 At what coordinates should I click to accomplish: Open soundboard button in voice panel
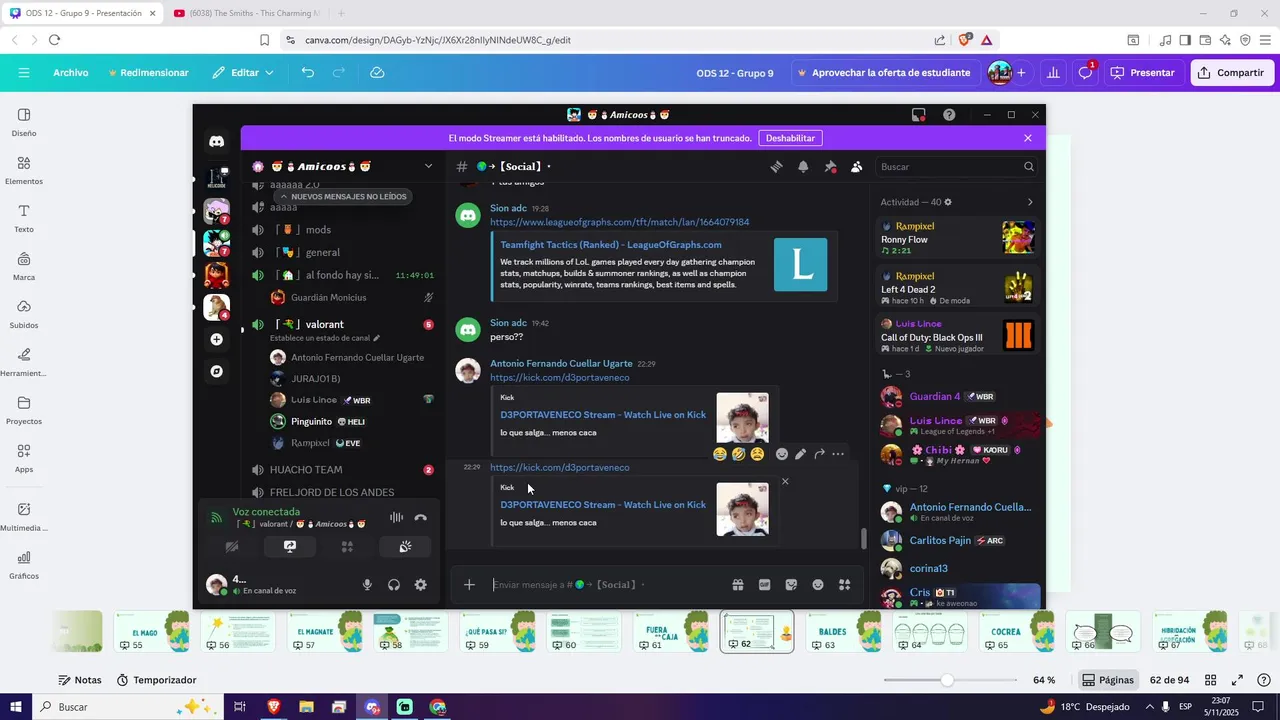405,547
